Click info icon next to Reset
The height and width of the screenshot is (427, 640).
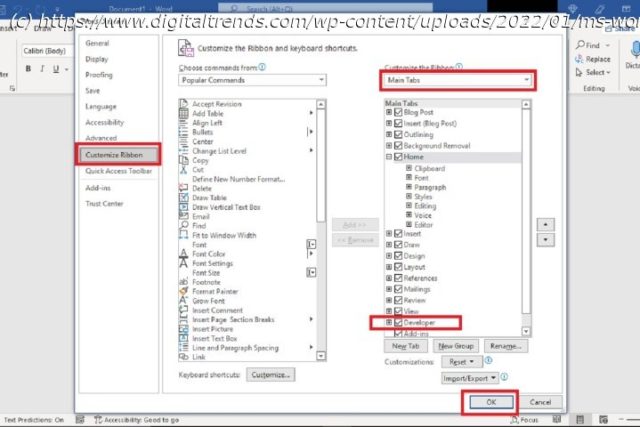[x=488, y=360]
